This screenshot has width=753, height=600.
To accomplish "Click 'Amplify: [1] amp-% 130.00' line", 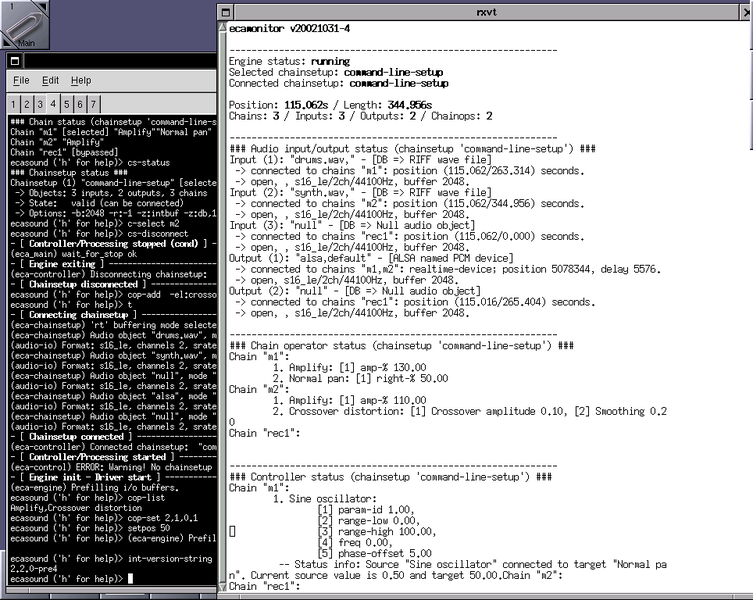I will coord(350,367).
